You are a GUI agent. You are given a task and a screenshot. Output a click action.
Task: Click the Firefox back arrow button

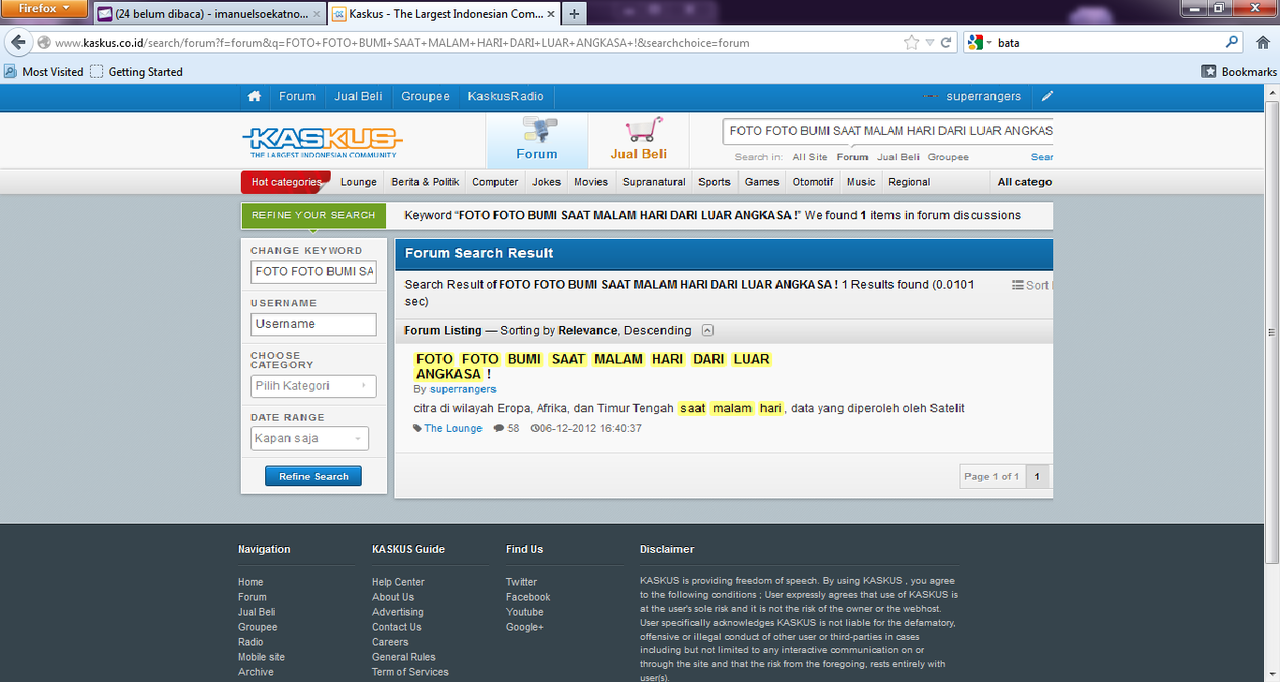[18, 43]
